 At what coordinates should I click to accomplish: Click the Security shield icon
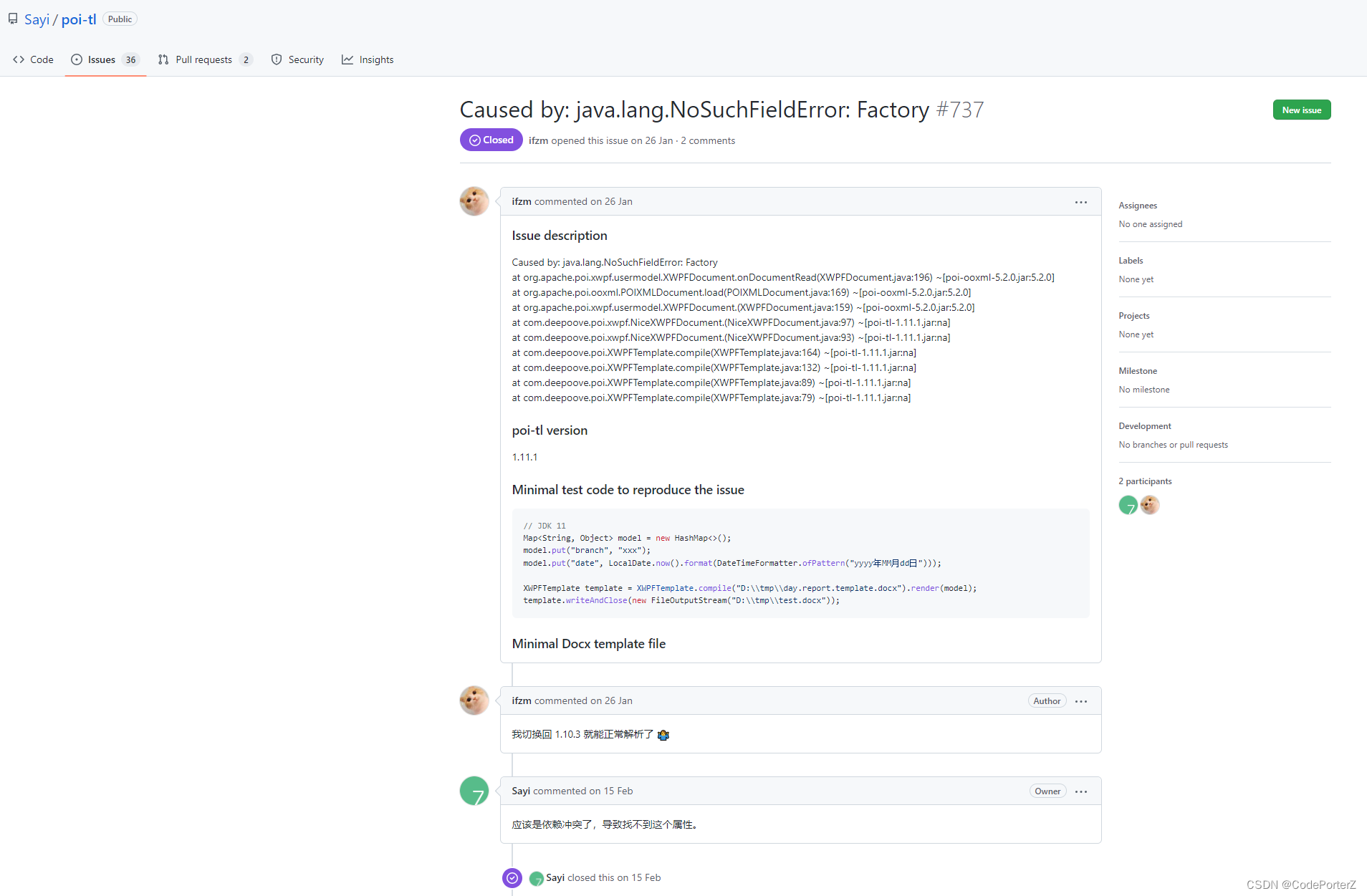click(x=277, y=59)
